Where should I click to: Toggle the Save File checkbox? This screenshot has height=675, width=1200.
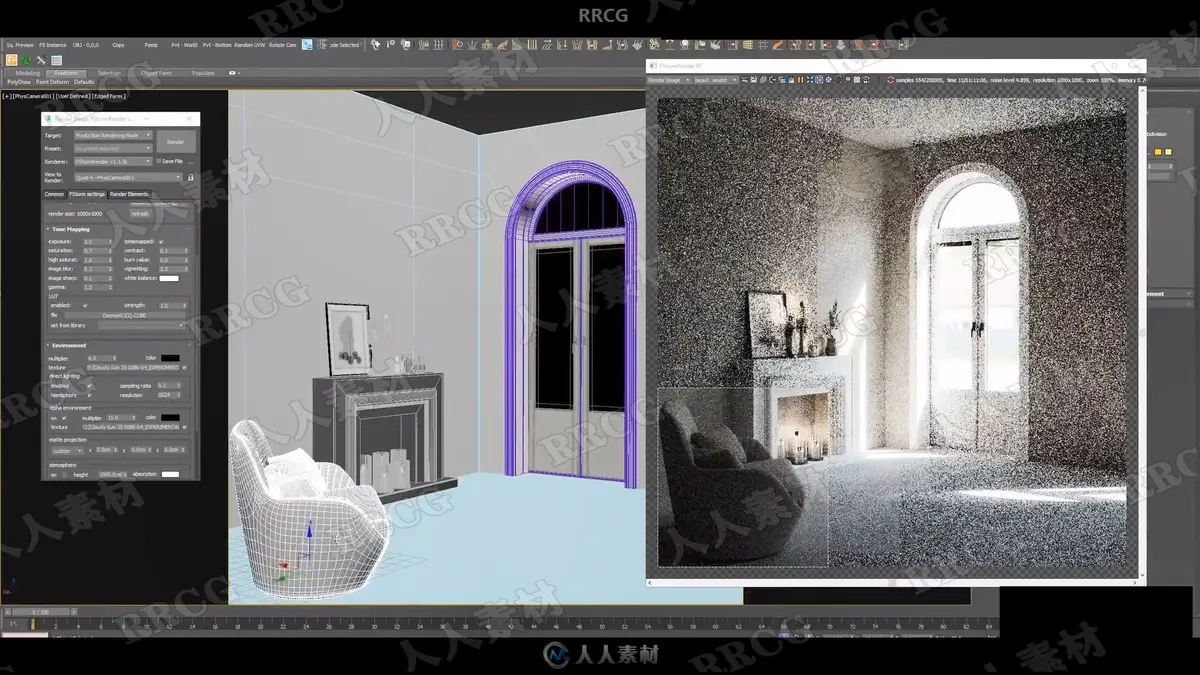[x=160, y=161]
